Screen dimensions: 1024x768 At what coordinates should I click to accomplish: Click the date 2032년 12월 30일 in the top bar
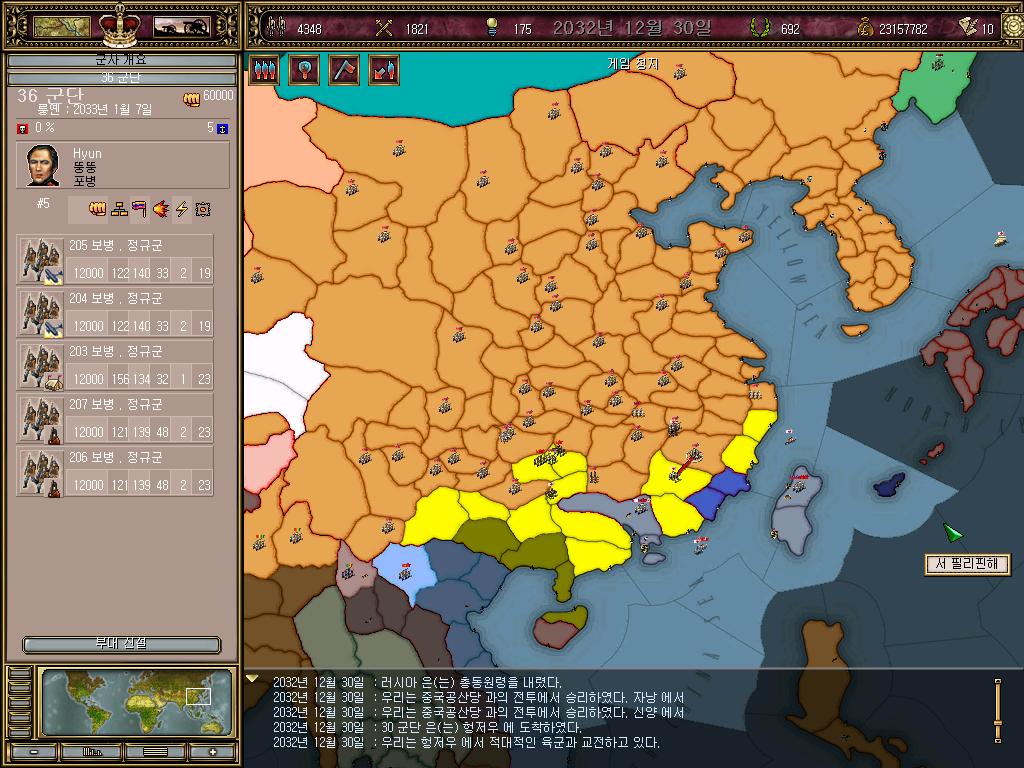632,27
